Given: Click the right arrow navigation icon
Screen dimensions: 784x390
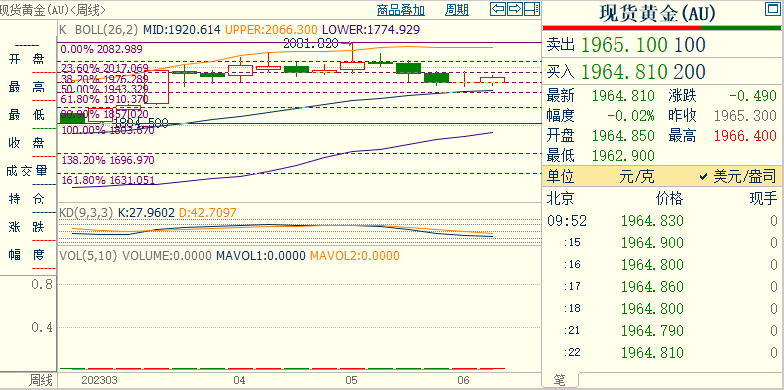Looking at the screenshot, I should pos(515,8).
